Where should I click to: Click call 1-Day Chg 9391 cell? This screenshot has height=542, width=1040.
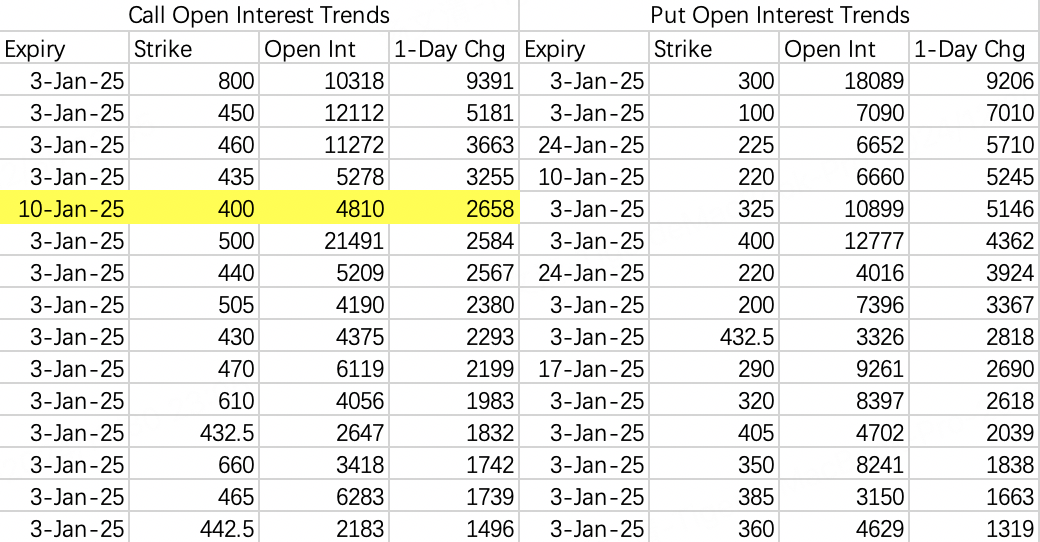[x=454, y=80]
